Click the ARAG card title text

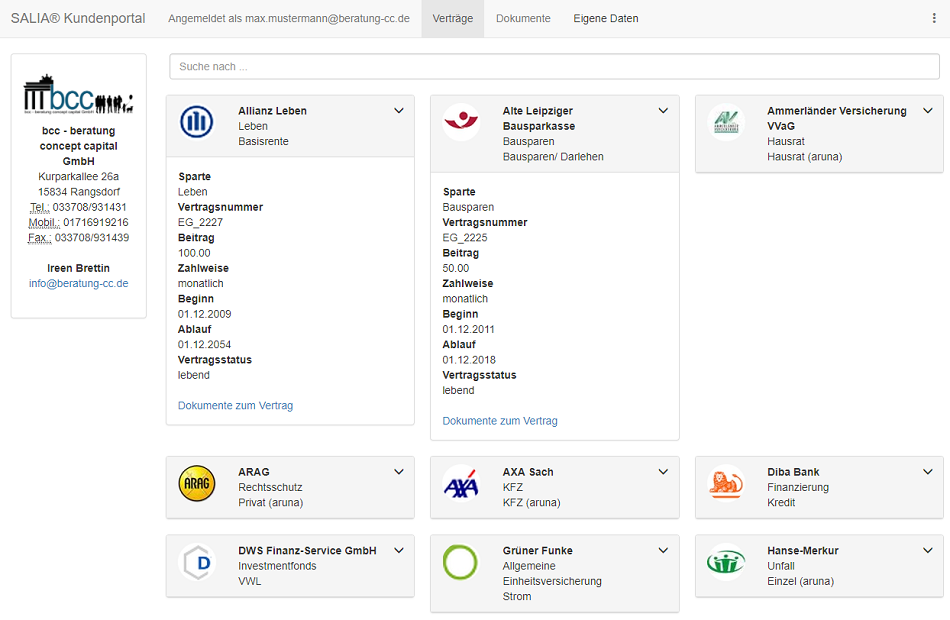click(x=253, y=472)
